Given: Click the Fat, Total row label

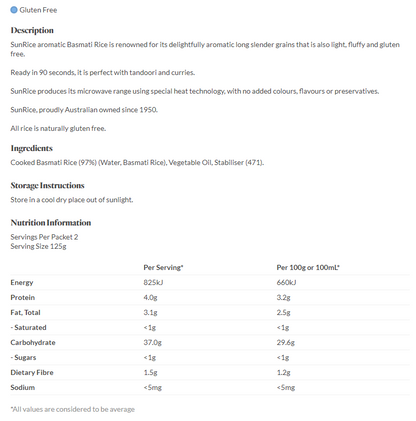Looking at the screenshot, I should [25, 313].
